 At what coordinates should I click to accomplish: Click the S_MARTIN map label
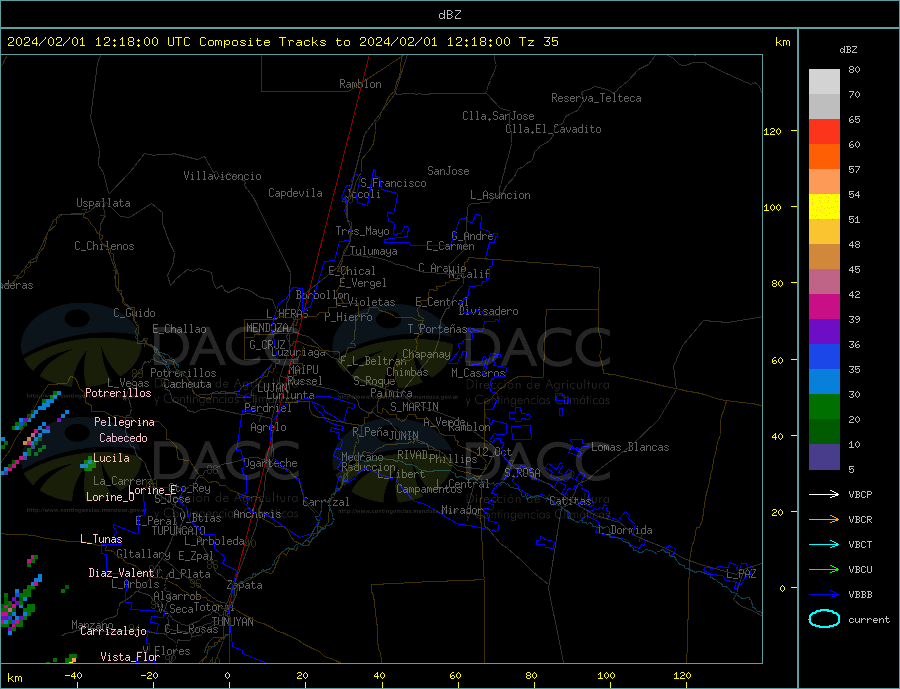click(x=414, y=407)
